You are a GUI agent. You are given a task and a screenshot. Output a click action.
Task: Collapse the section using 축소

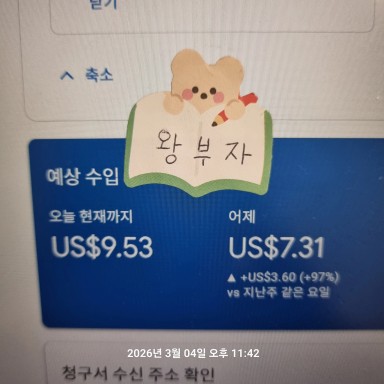pos(99,74)
